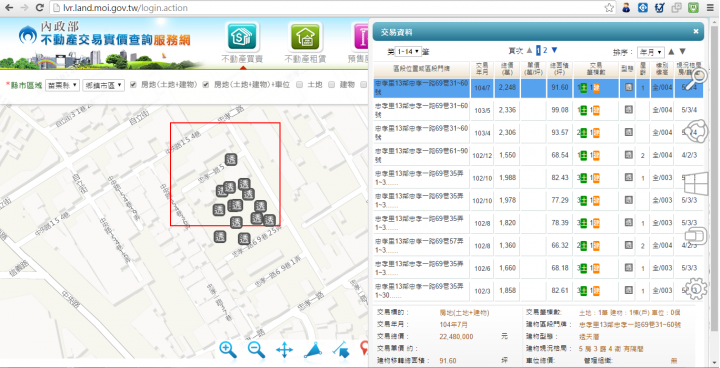Focus the address bar with lvr.land.moi.gov.tw
The height and width of the screenshot is (368, 720).
(x=326, y=8)
